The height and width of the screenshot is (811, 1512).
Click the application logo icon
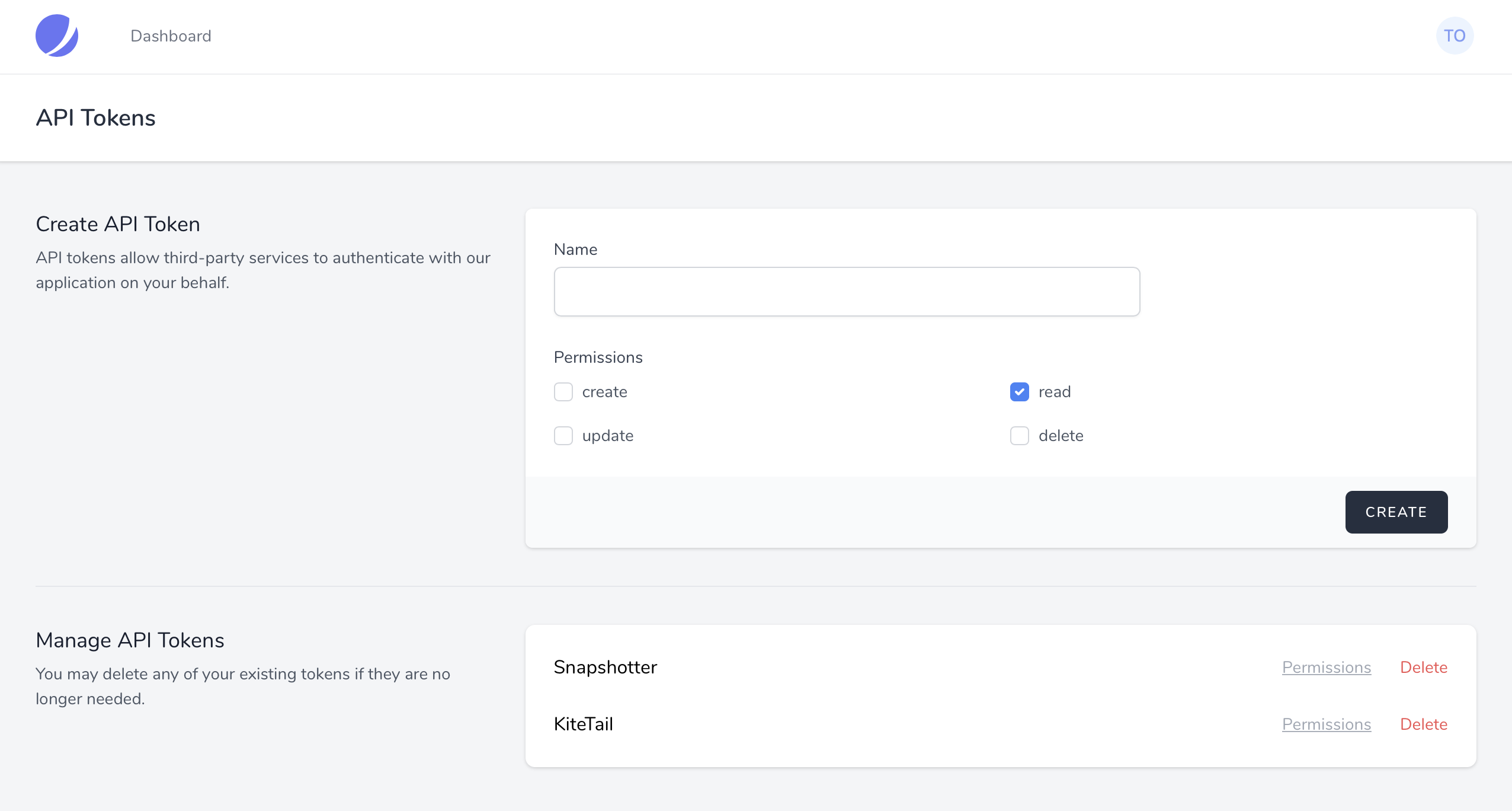56,36
